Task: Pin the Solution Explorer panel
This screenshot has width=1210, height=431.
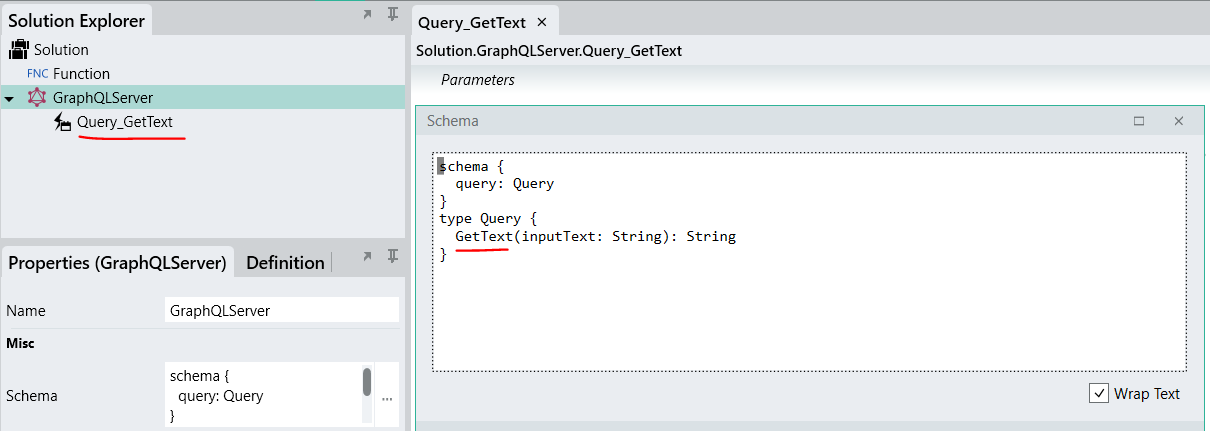Action: pos(393,14)
